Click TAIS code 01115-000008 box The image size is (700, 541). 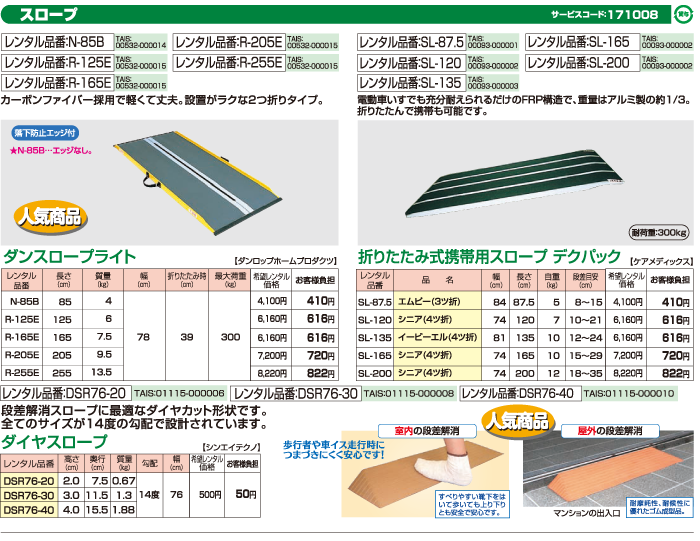(x=408, y=394)
